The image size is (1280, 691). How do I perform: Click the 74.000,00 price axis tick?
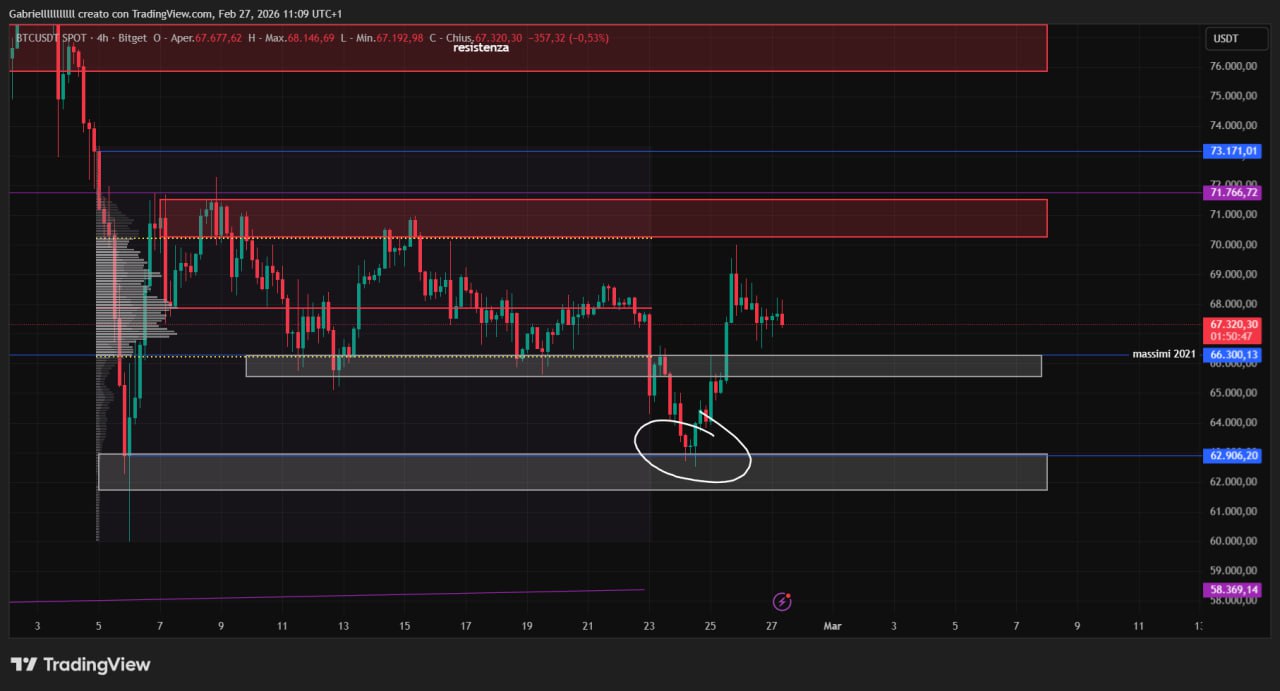tap(1233, 126)
